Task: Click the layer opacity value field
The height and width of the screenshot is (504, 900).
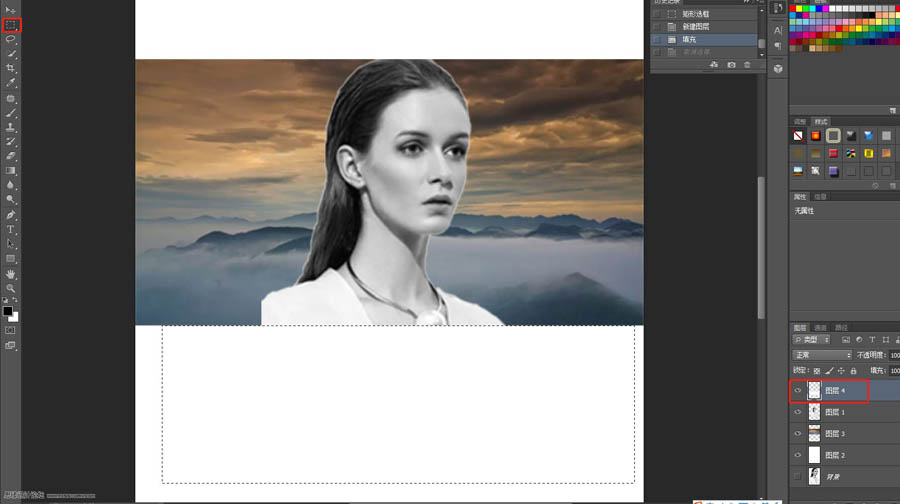Action: tap(894, 355)
